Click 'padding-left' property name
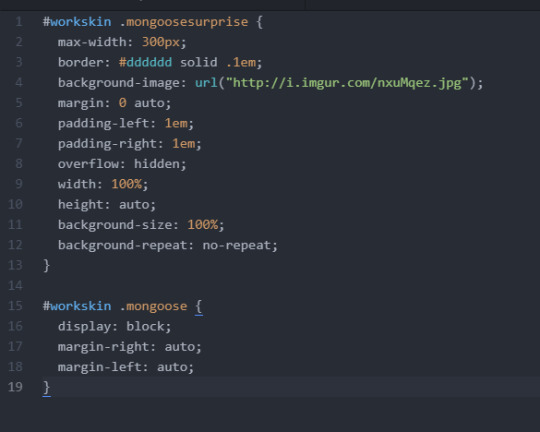540x432 pixels. point(103,124)
